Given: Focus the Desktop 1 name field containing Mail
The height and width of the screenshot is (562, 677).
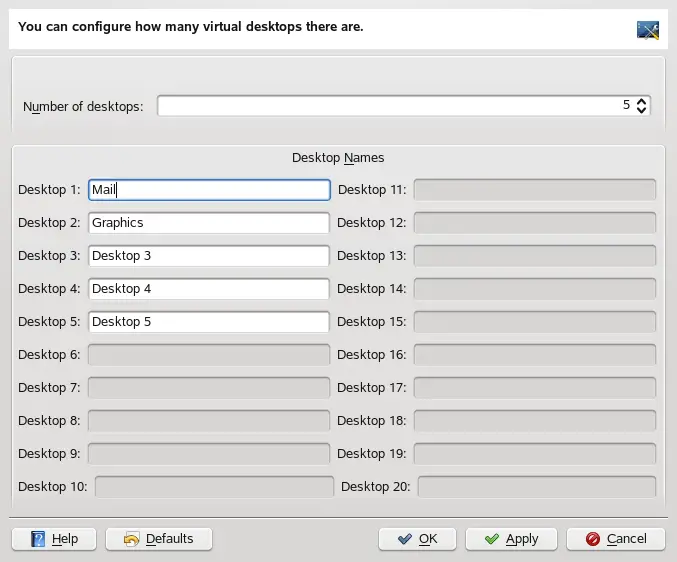Looking at the screenshot, I should click(209, 189).
